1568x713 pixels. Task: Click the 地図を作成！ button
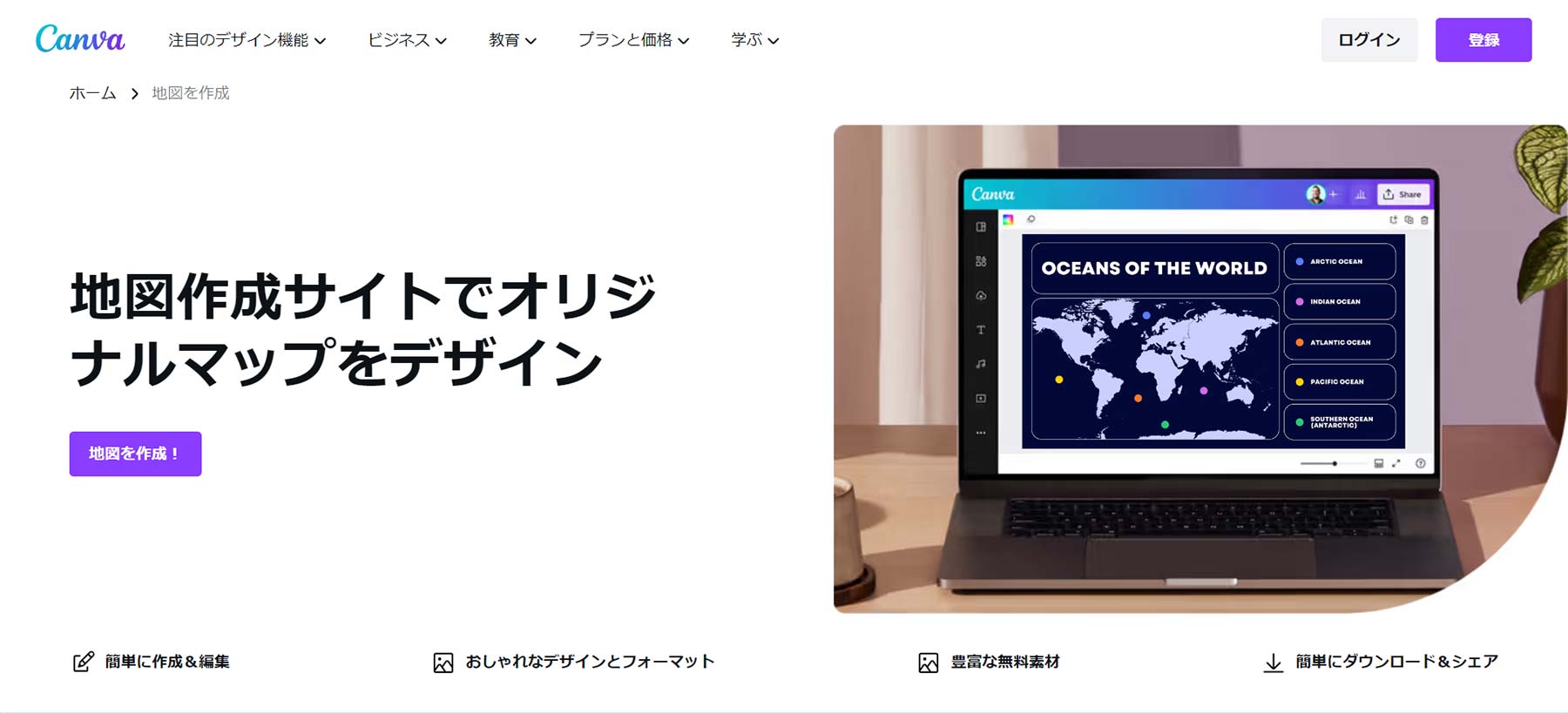point(135,454)
